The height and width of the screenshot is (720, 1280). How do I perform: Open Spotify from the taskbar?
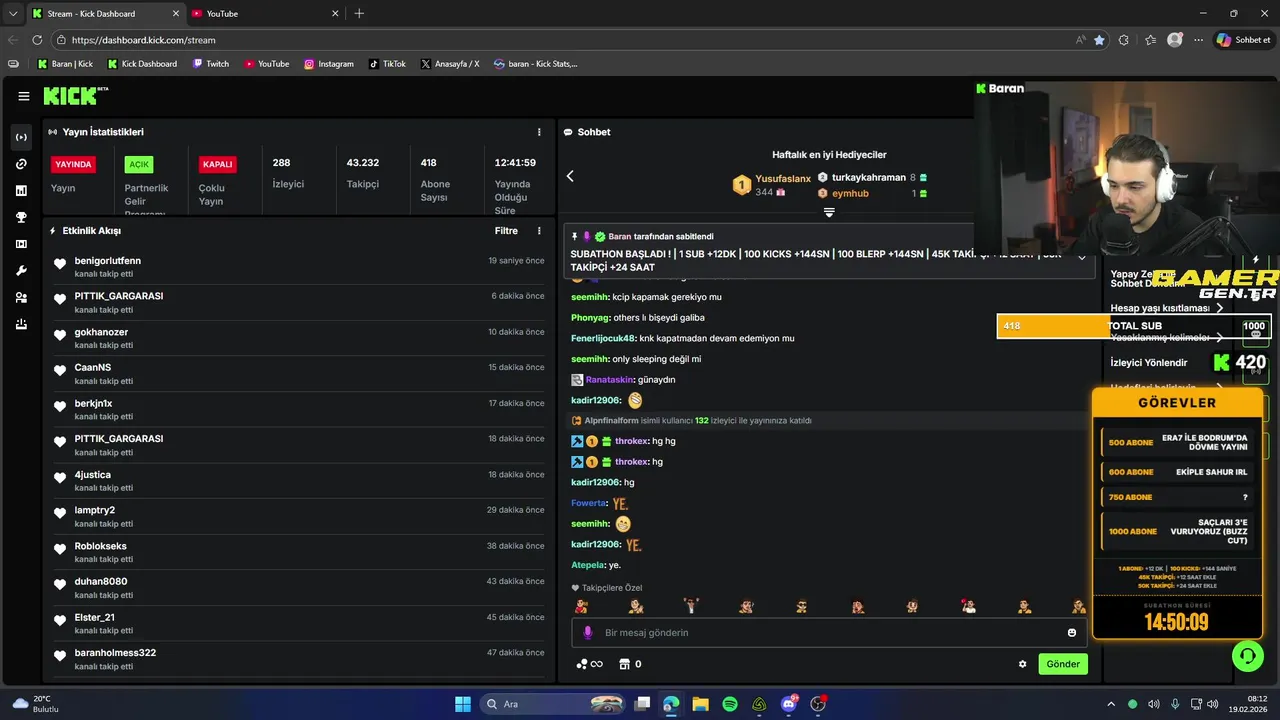point(730,704)
